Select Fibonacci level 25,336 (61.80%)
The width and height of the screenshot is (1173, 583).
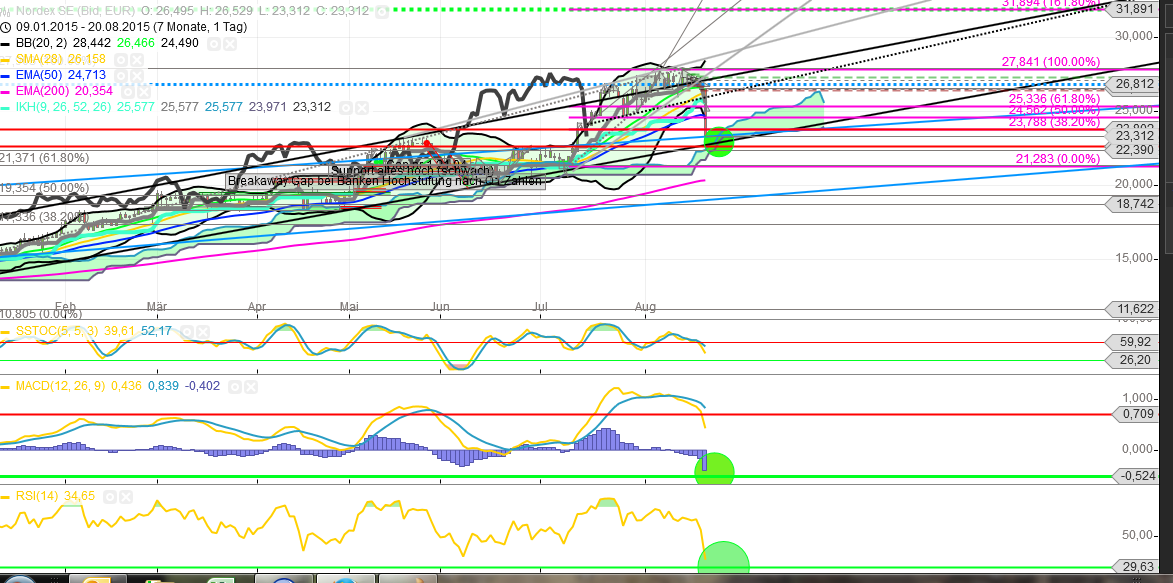[1055, 98]
